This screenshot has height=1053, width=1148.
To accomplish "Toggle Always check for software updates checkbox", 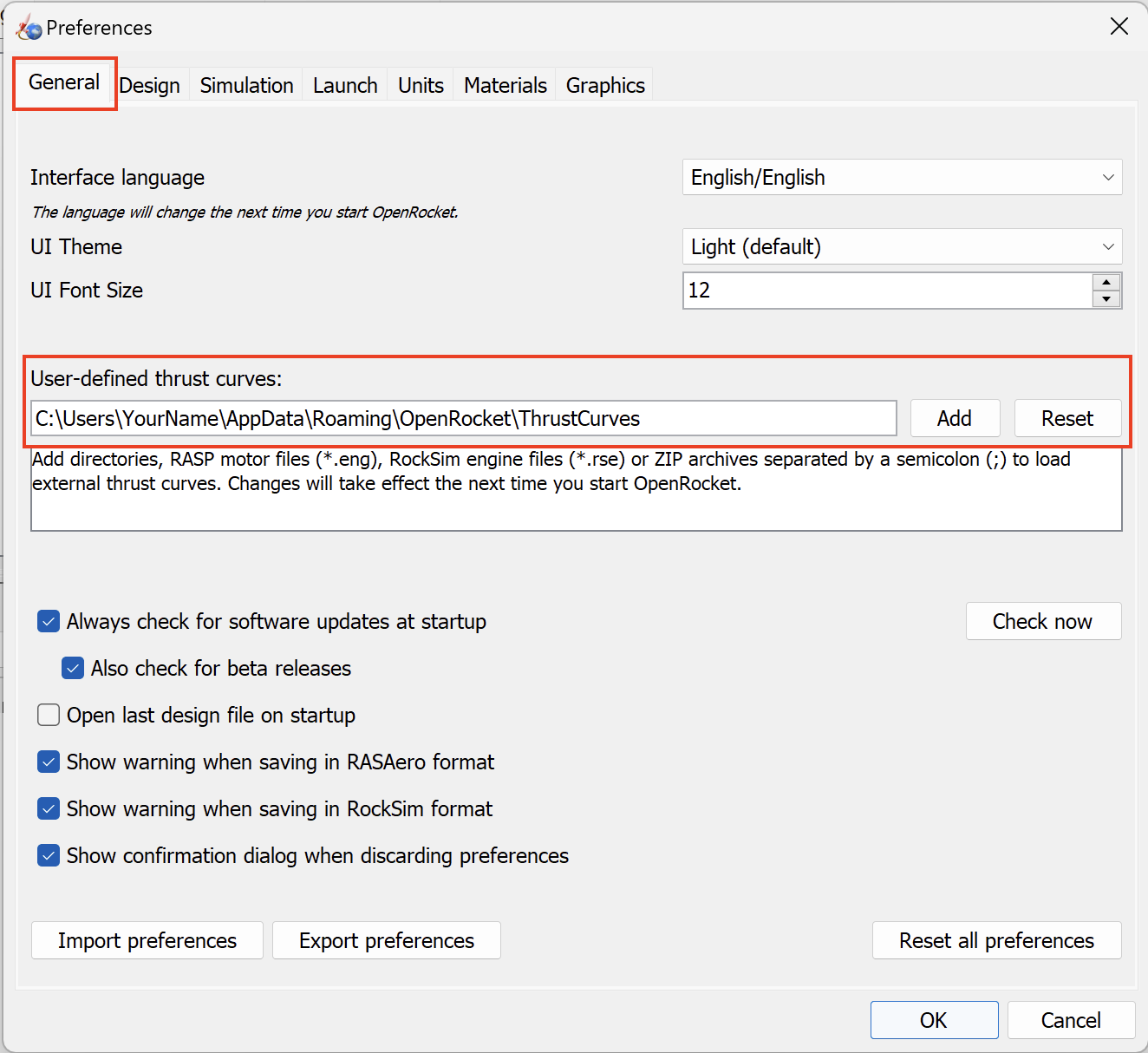I will [49, 622].
